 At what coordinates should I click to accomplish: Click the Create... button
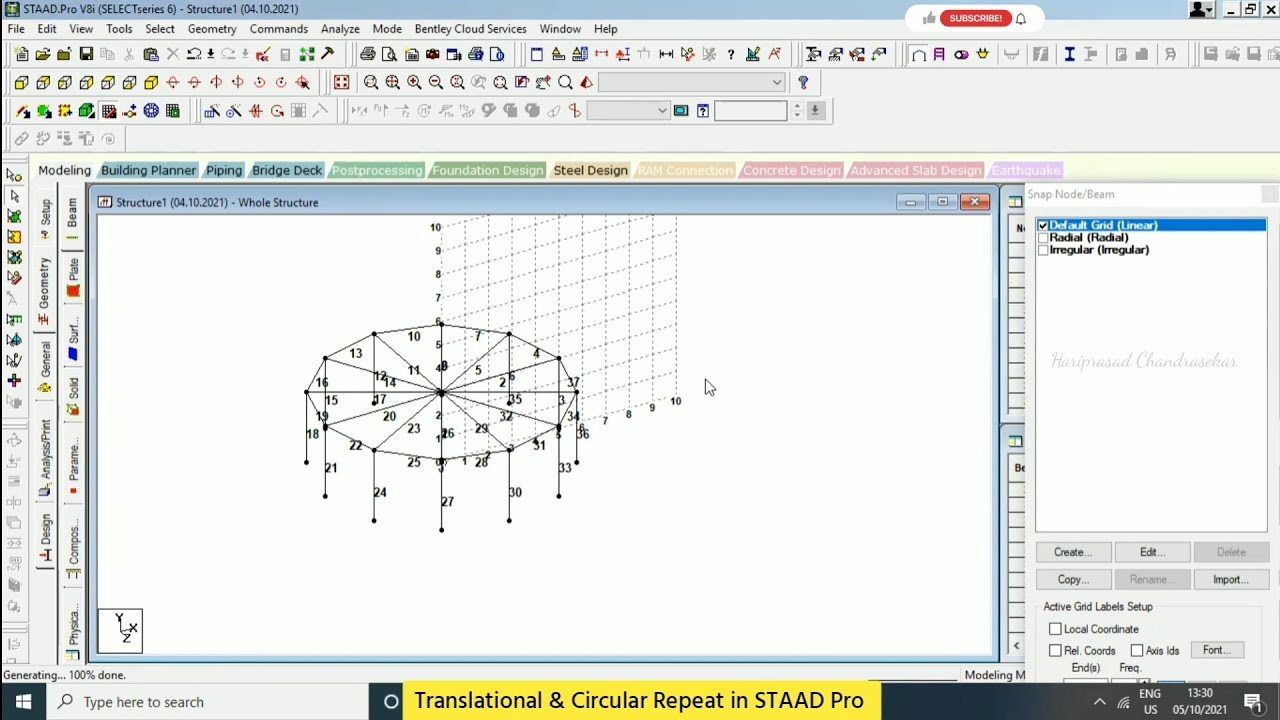click(1073, 552)
